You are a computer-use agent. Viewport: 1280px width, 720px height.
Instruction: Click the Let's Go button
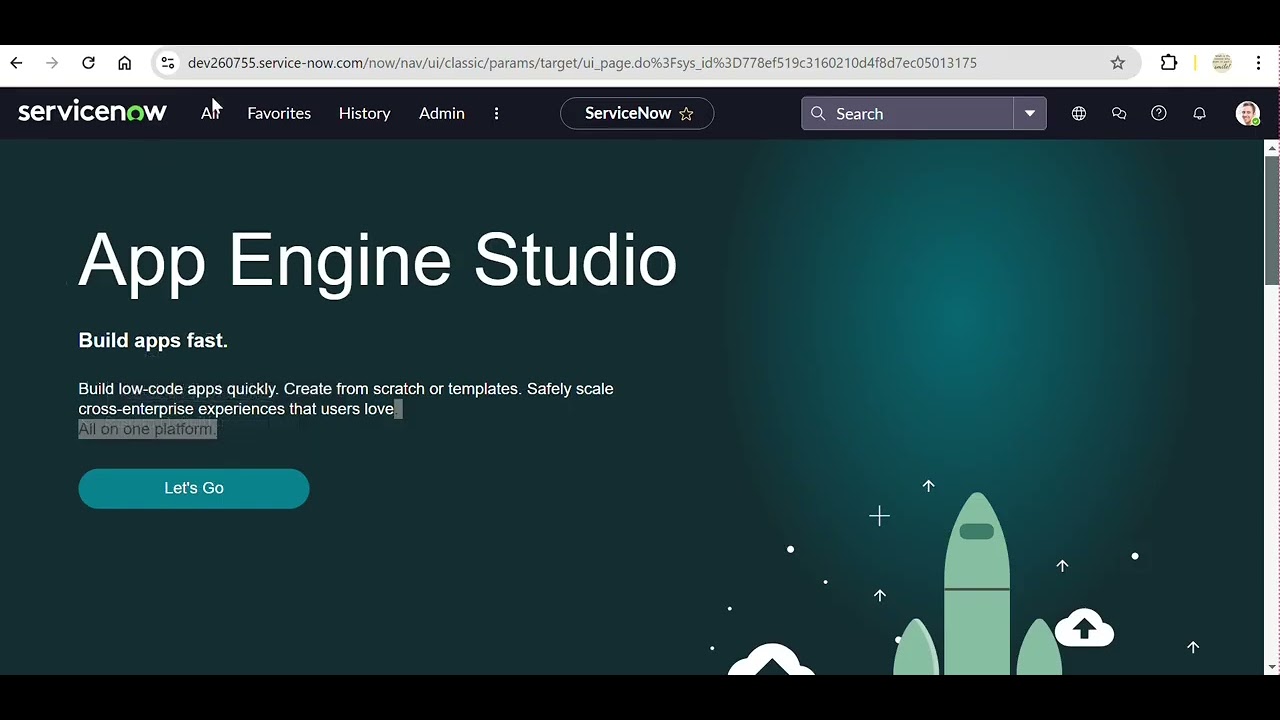194,488
